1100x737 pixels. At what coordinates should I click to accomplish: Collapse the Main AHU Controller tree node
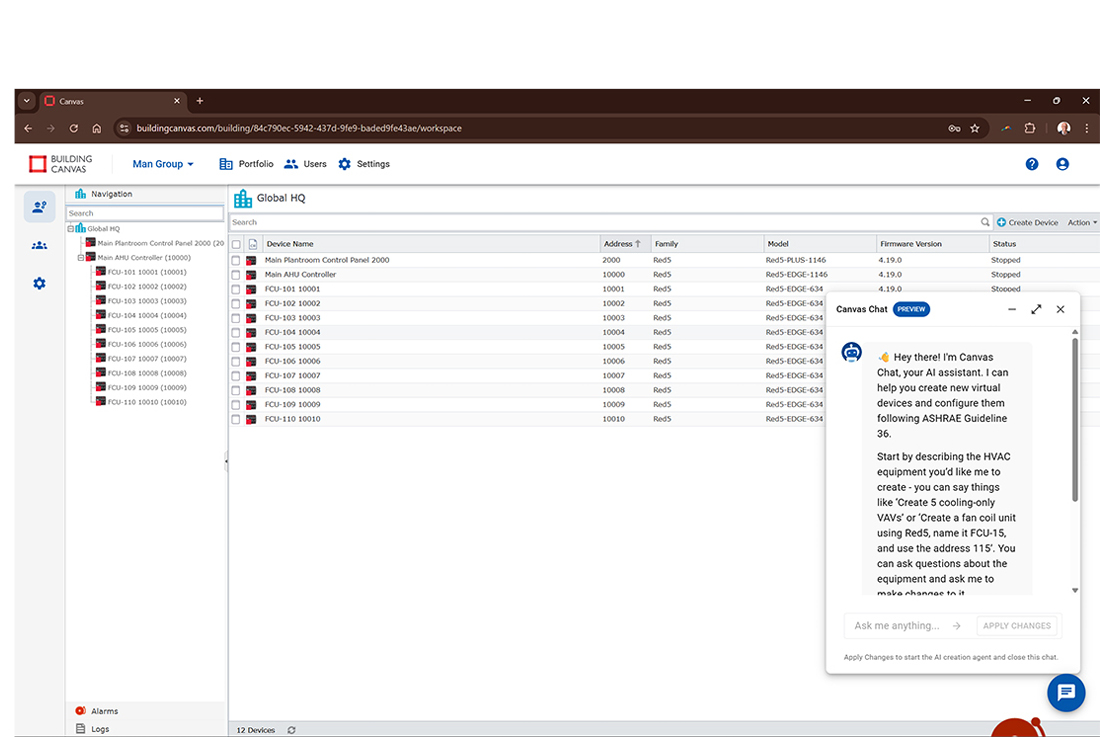[x=80, y=257]
